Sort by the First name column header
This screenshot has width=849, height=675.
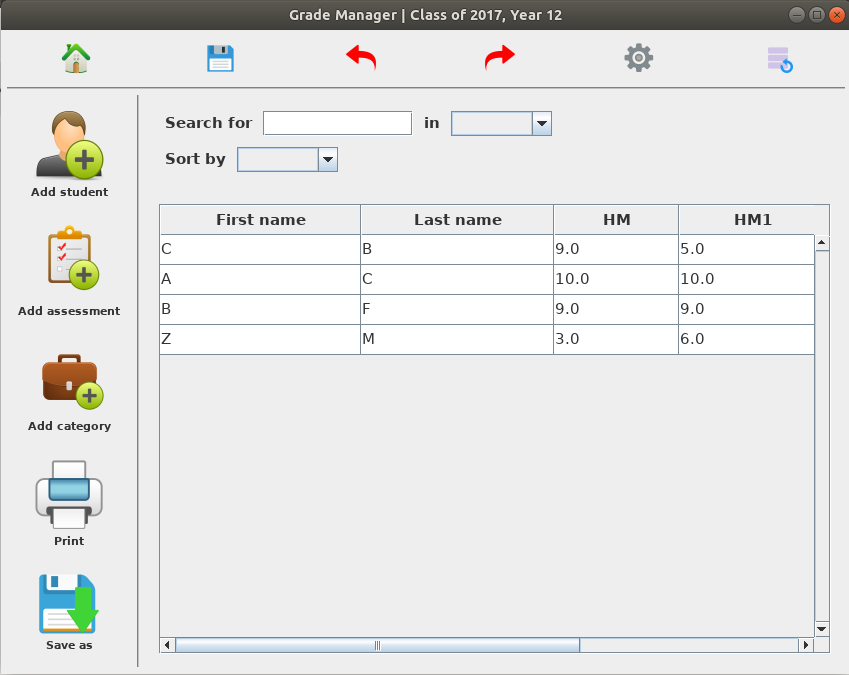tap(259, 219)
